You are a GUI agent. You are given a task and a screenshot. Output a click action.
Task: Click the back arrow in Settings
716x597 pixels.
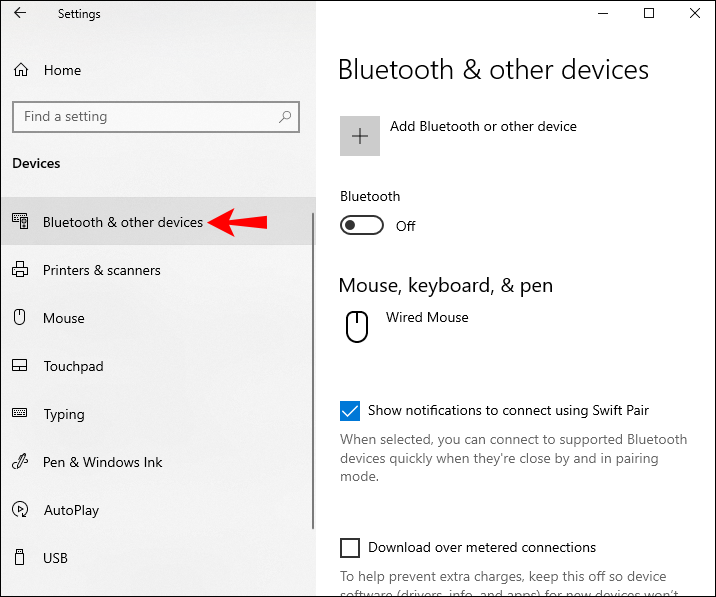point(20,14)
